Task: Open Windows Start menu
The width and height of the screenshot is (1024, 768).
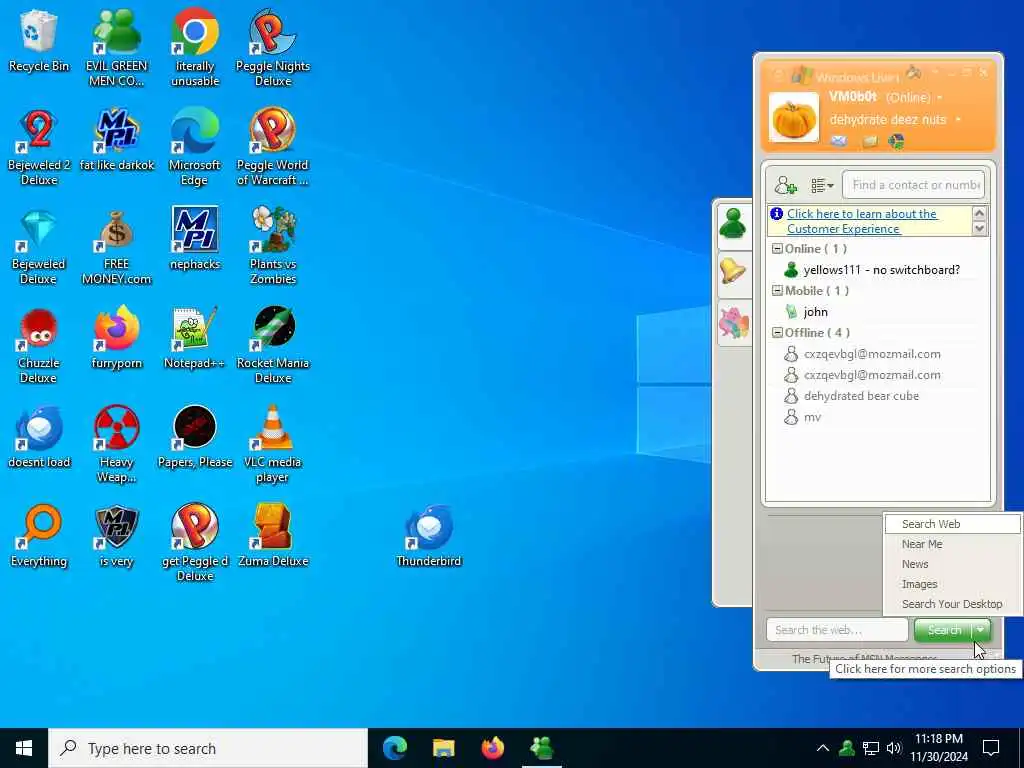Action: point(24,748)
